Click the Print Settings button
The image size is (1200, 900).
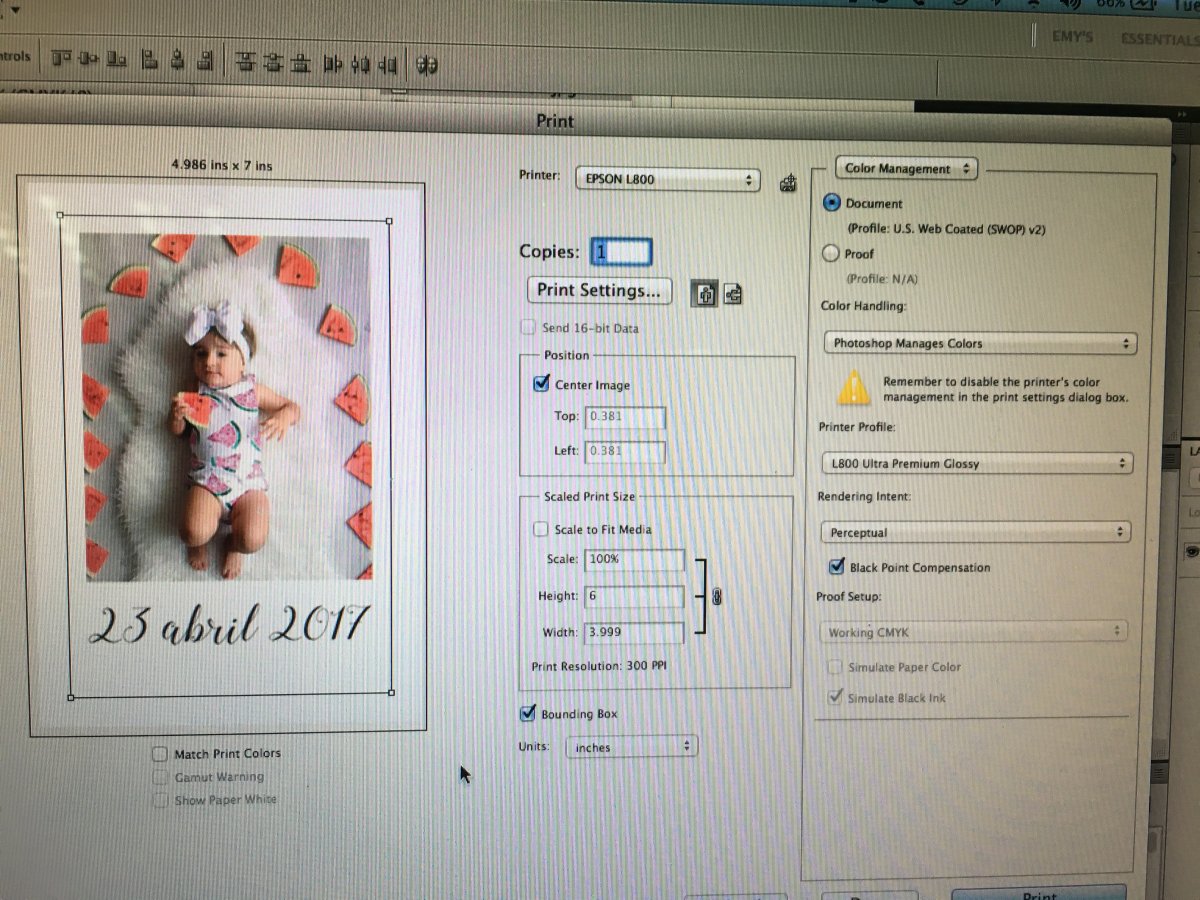[599, 291]
